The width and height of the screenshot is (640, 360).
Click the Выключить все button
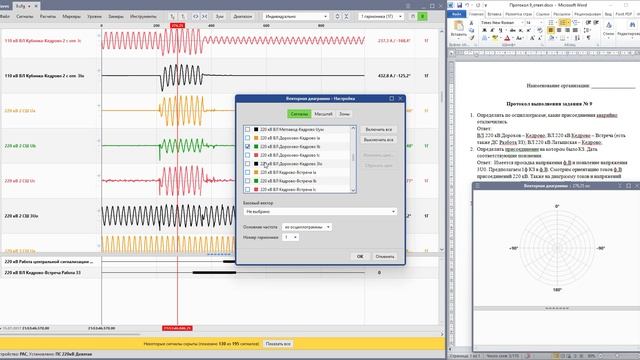point(378,140)
